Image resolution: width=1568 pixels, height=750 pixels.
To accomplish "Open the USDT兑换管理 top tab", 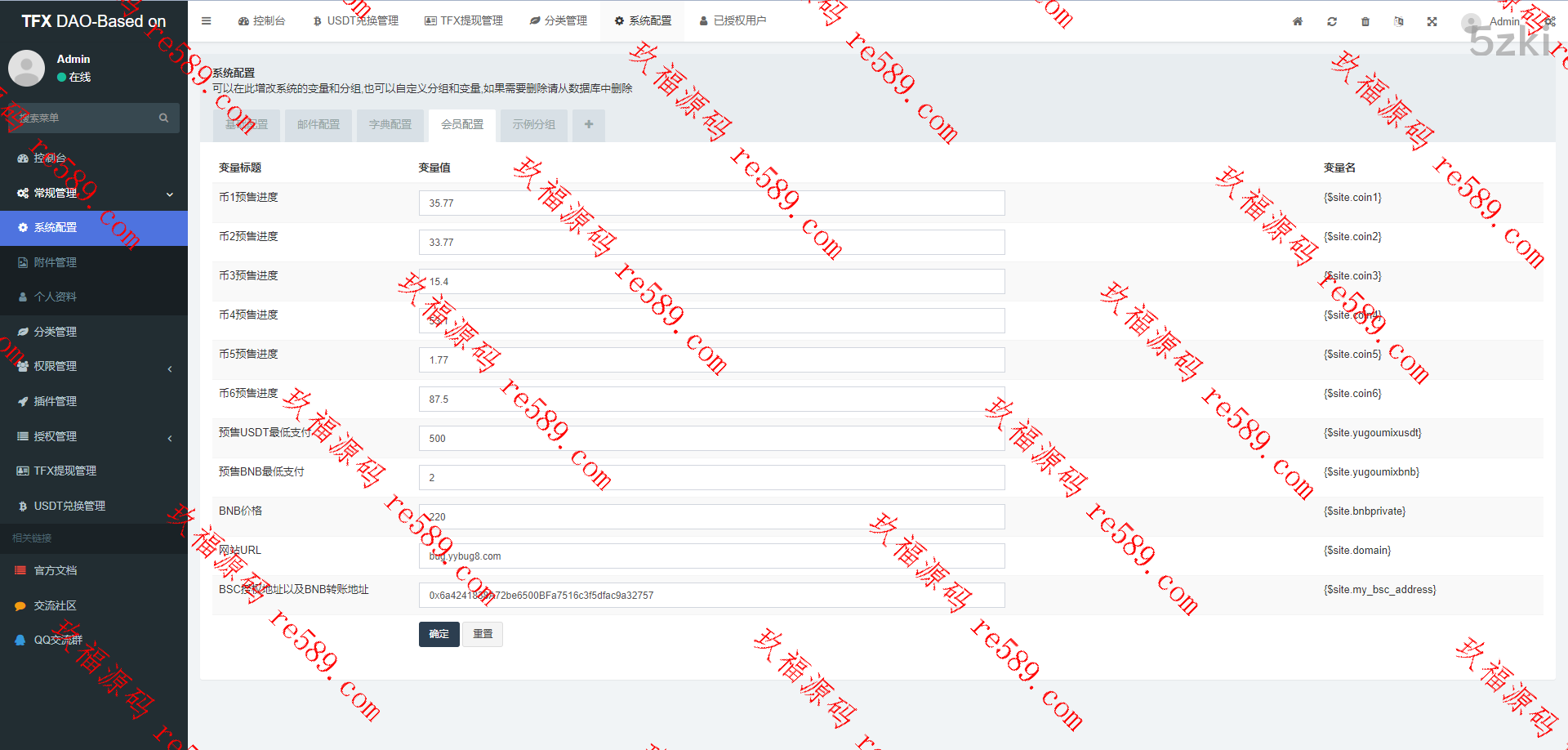I will pyautogui.click(x=356, y=21).
